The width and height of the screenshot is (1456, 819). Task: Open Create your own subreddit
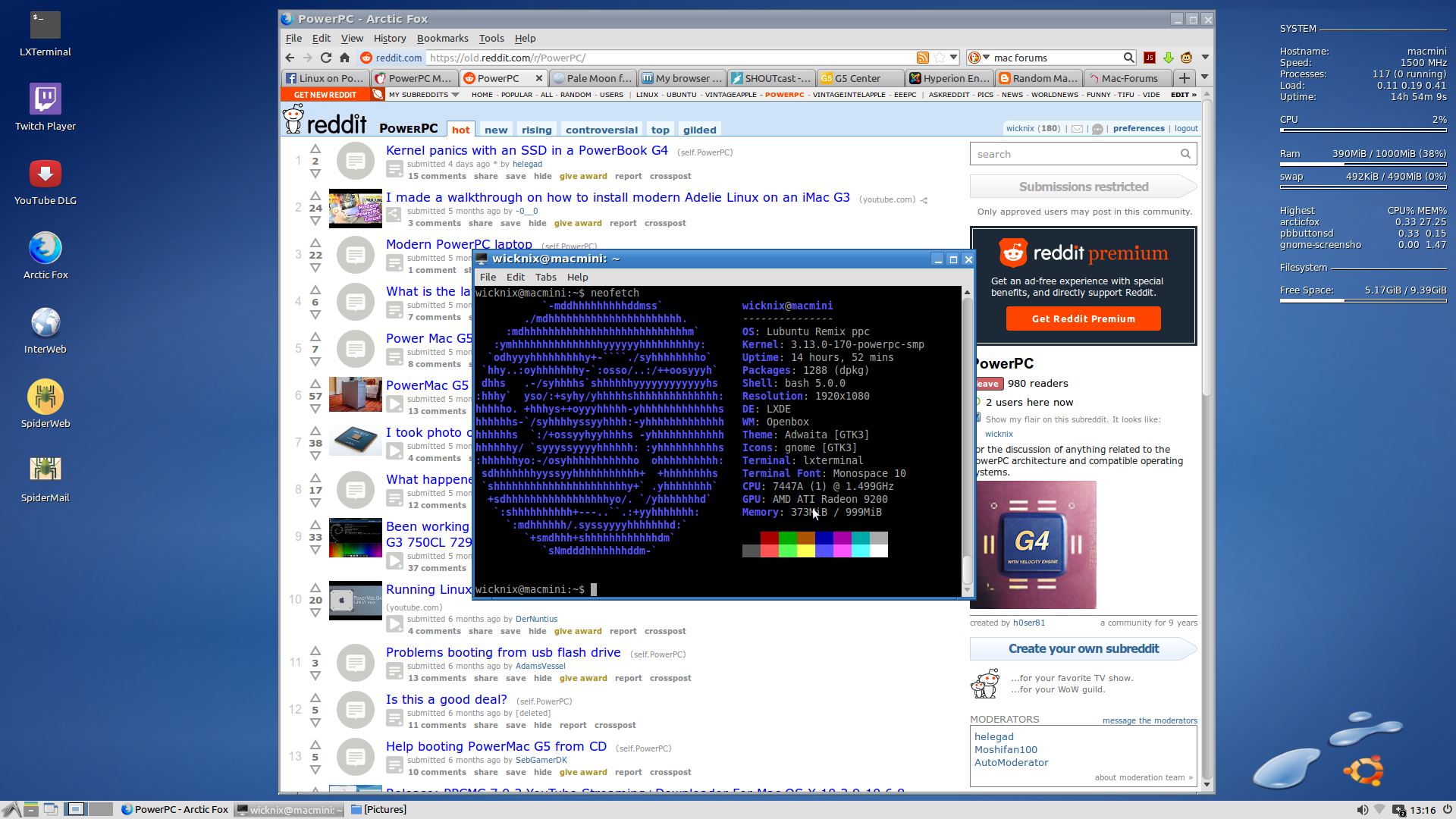coord(1083,648)
